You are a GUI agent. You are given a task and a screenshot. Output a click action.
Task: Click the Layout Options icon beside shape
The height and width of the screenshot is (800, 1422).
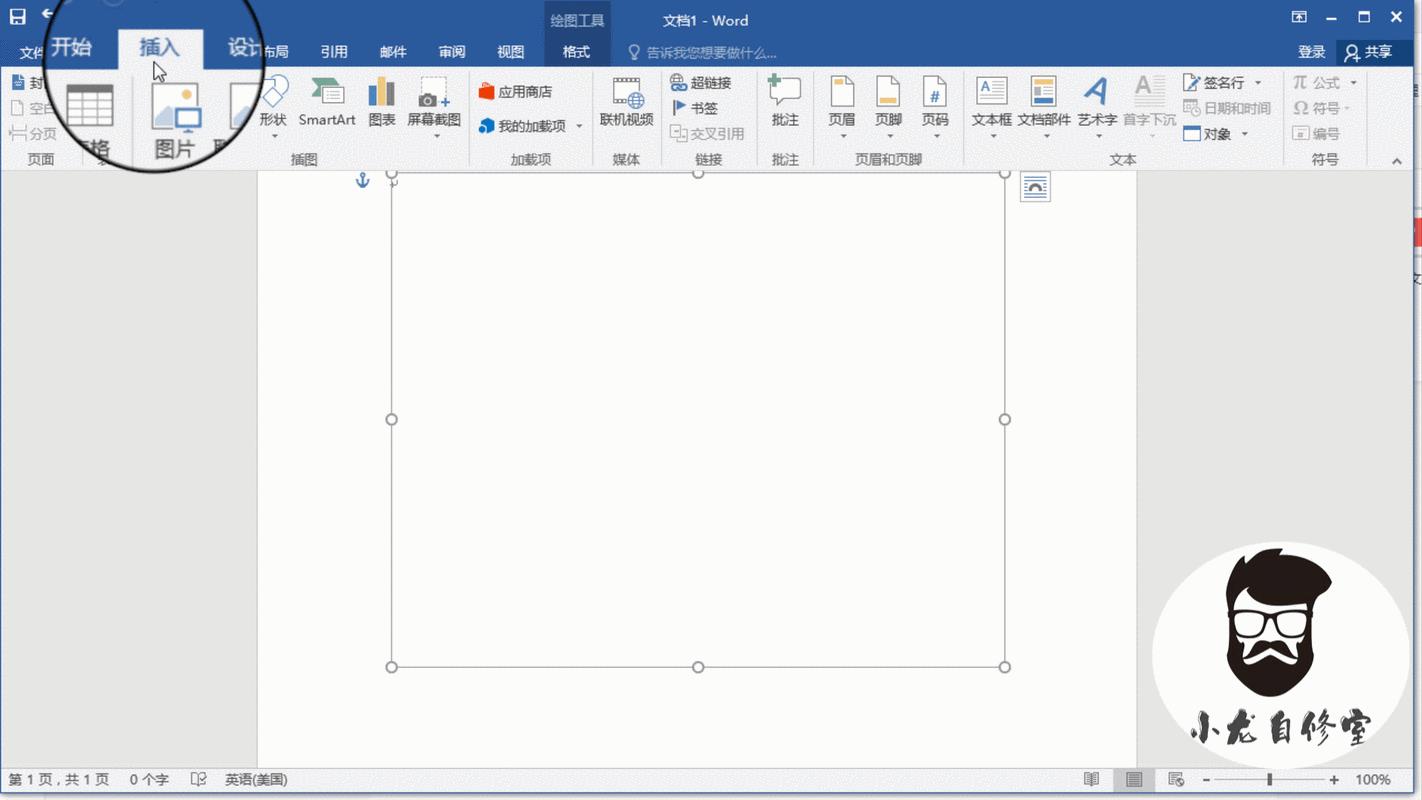(1035, 187)
